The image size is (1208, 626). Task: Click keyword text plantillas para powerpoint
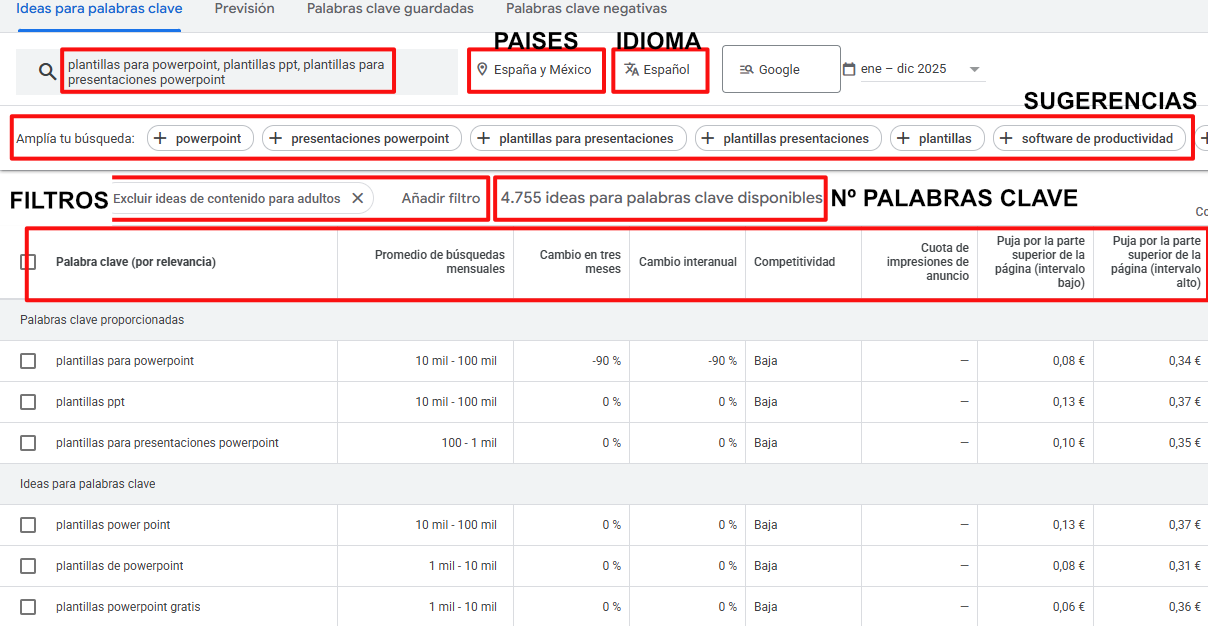[x=125, y=361]
